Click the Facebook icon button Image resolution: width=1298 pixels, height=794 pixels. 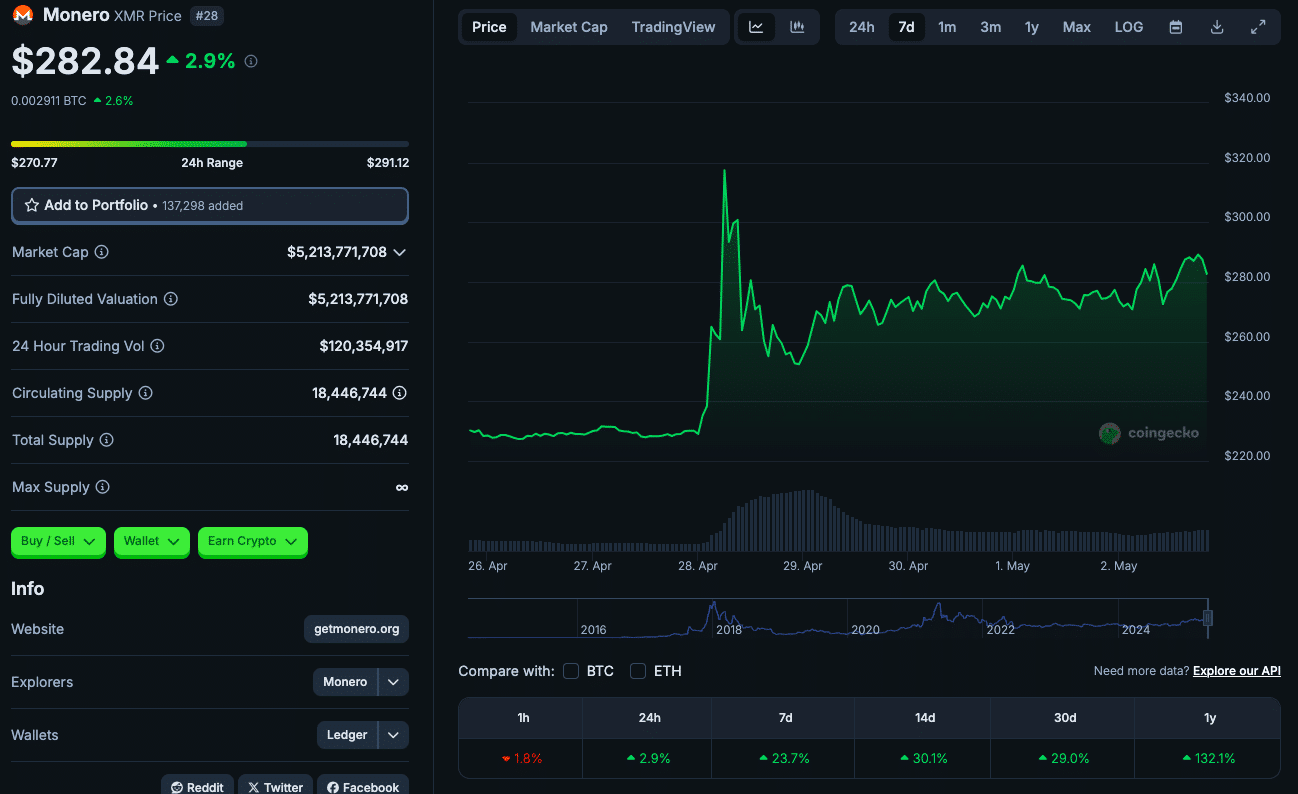[362, 787]
